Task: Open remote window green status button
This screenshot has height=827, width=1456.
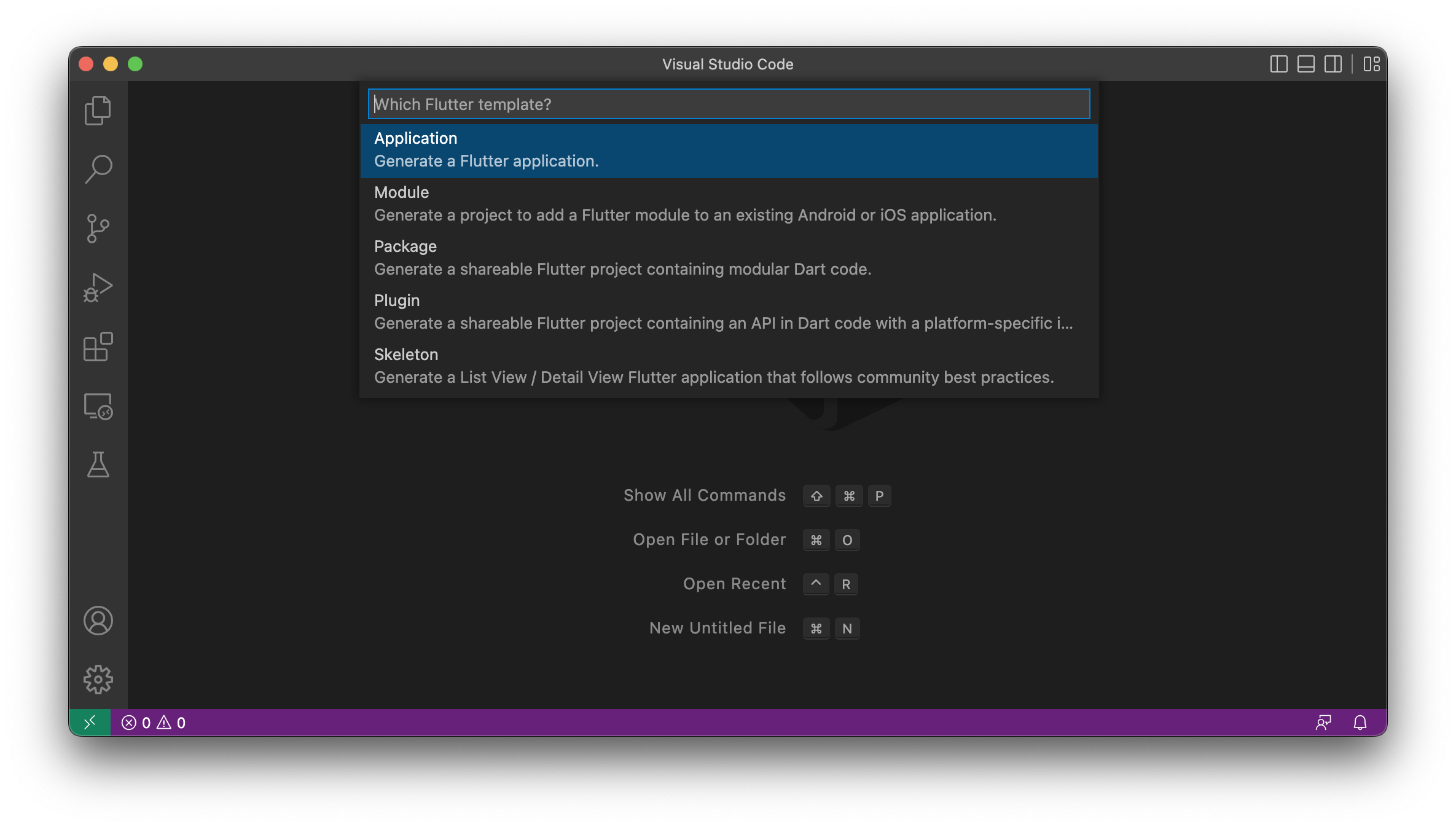Action: coord(90,723)
